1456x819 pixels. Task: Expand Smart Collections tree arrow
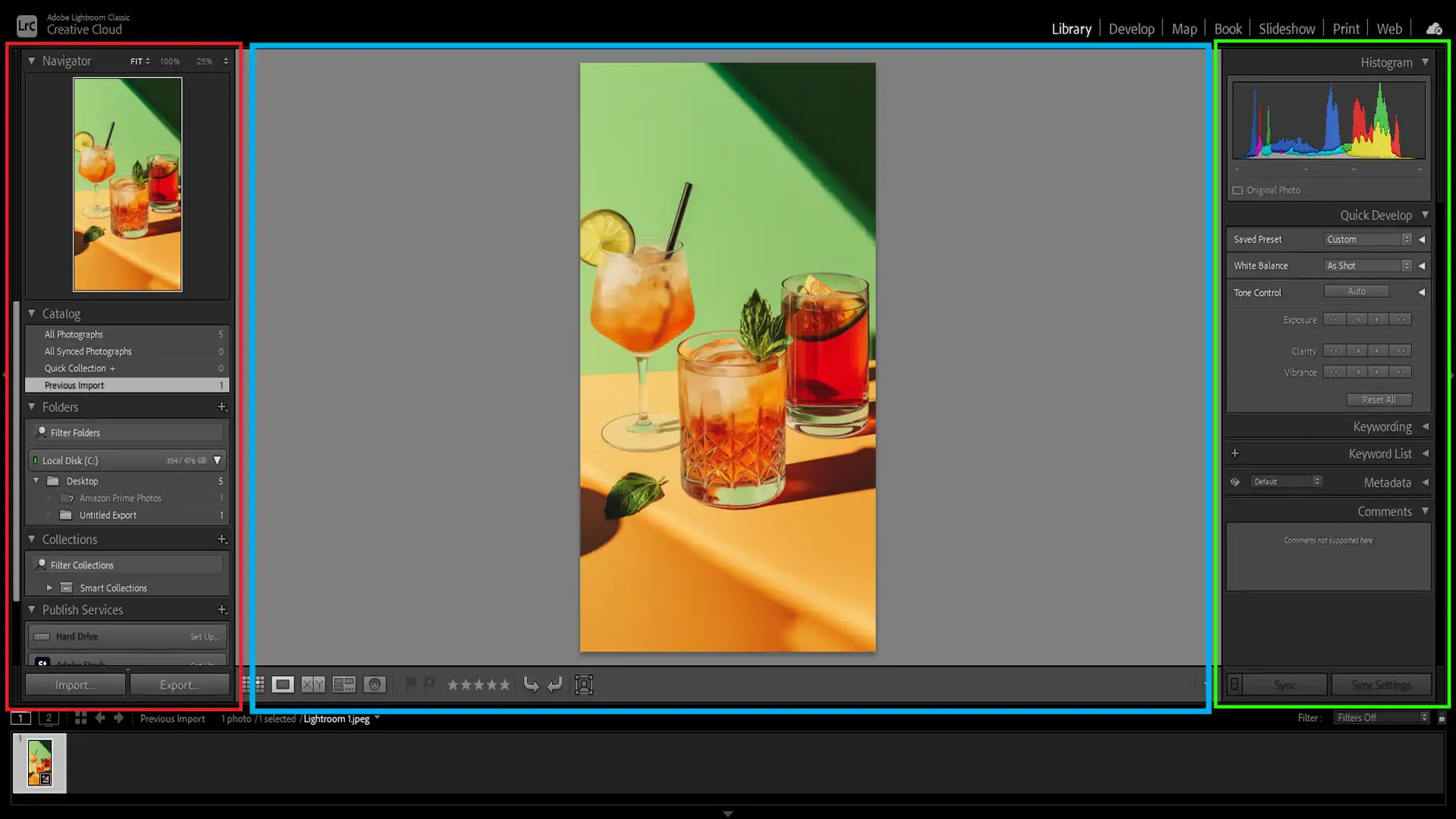click(49, 588)
